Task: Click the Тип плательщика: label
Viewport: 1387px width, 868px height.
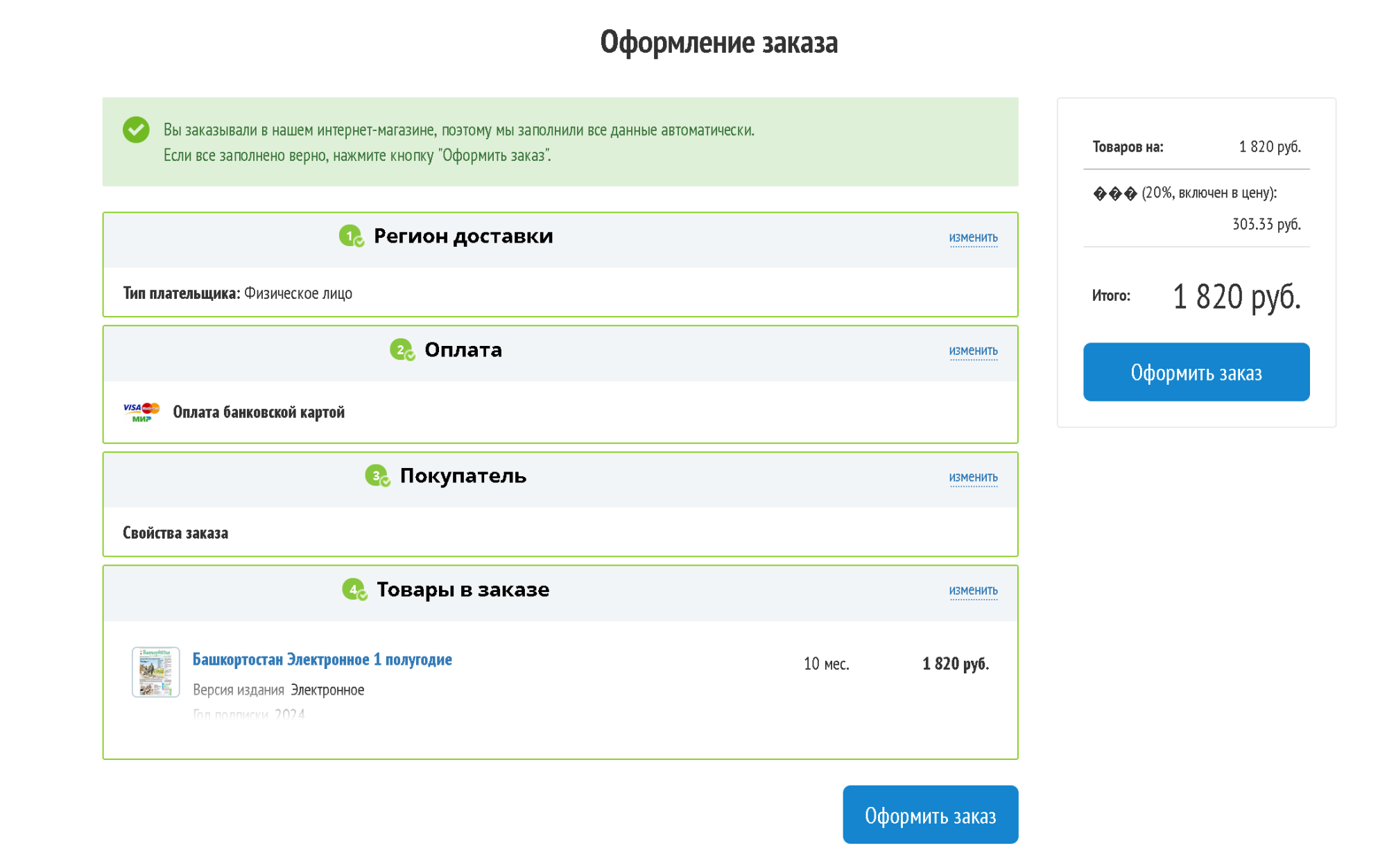Action: (182, 293)
